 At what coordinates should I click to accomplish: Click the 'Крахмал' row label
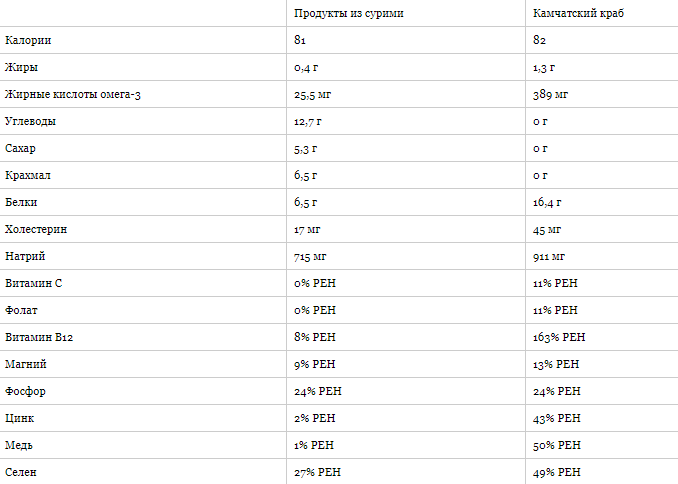tap(28, 176)
